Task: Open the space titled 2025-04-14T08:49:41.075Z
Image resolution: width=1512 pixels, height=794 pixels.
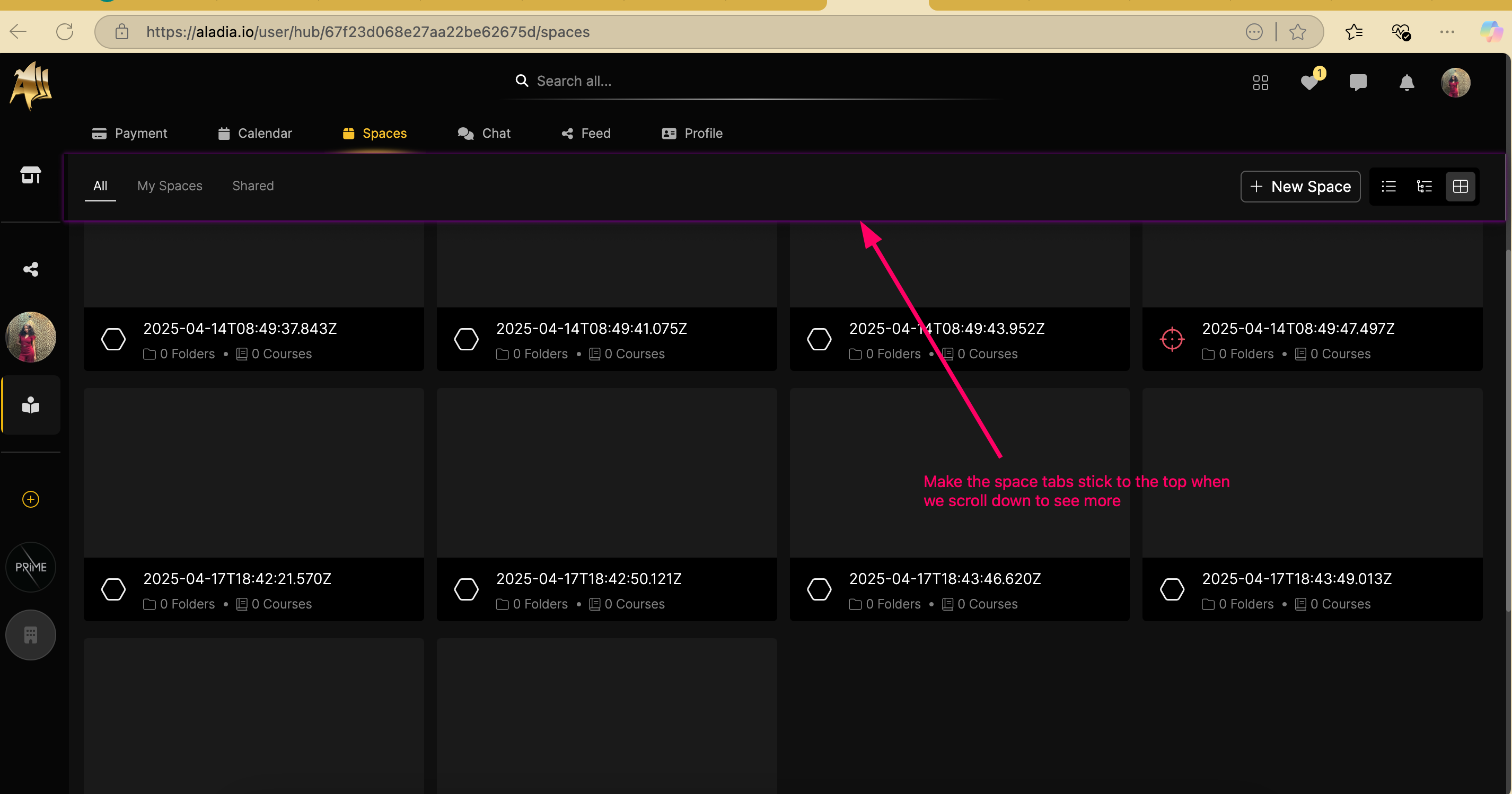Action: 592,329
